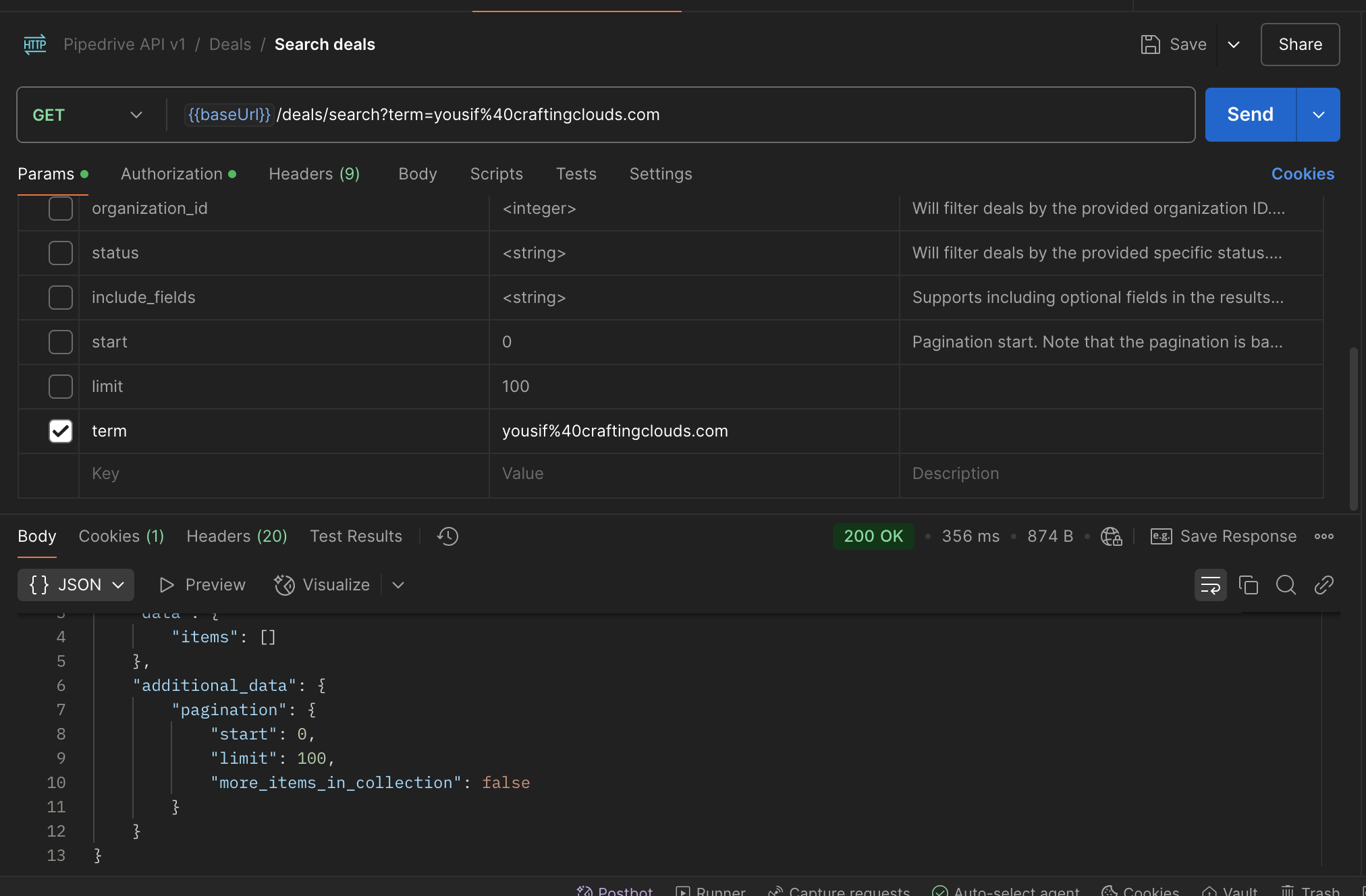The width and height of the screenshot is (1366, 896).
Task: Click the wrap lines icon in response toolbar
Action: pos(1210,585)
